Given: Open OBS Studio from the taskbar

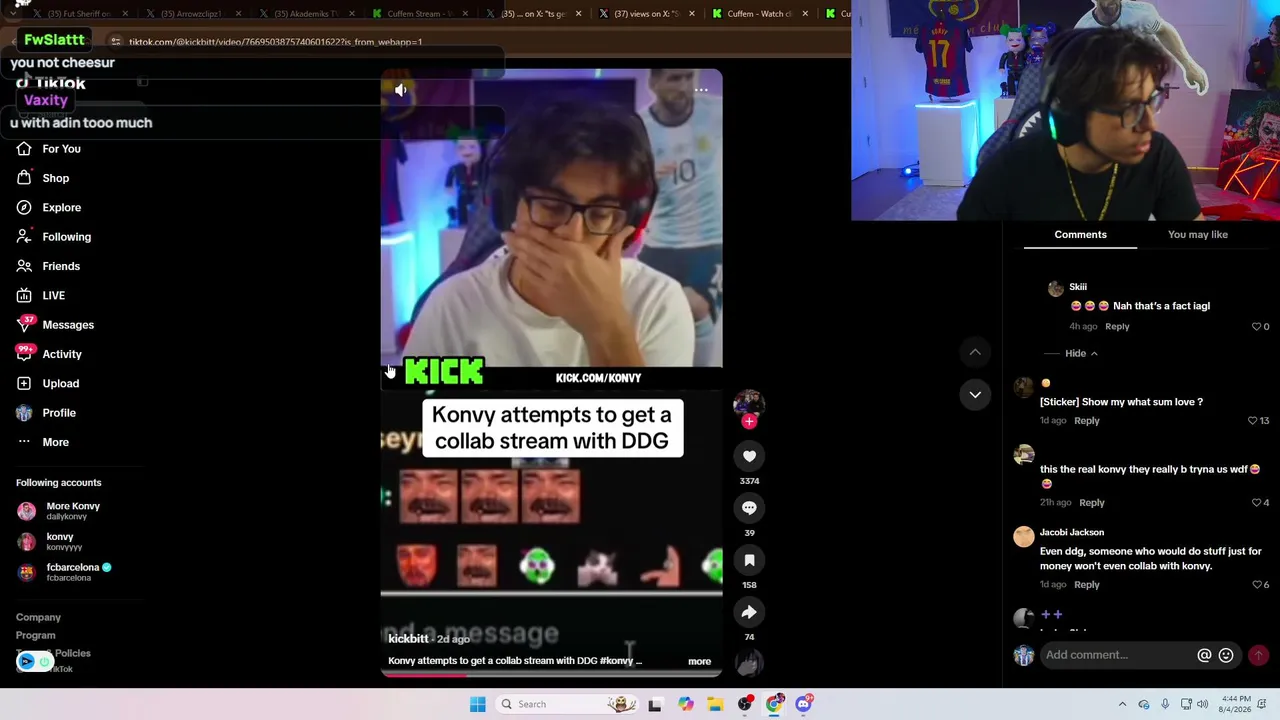Looking at the screenshot, I should [x=745, y=704].
